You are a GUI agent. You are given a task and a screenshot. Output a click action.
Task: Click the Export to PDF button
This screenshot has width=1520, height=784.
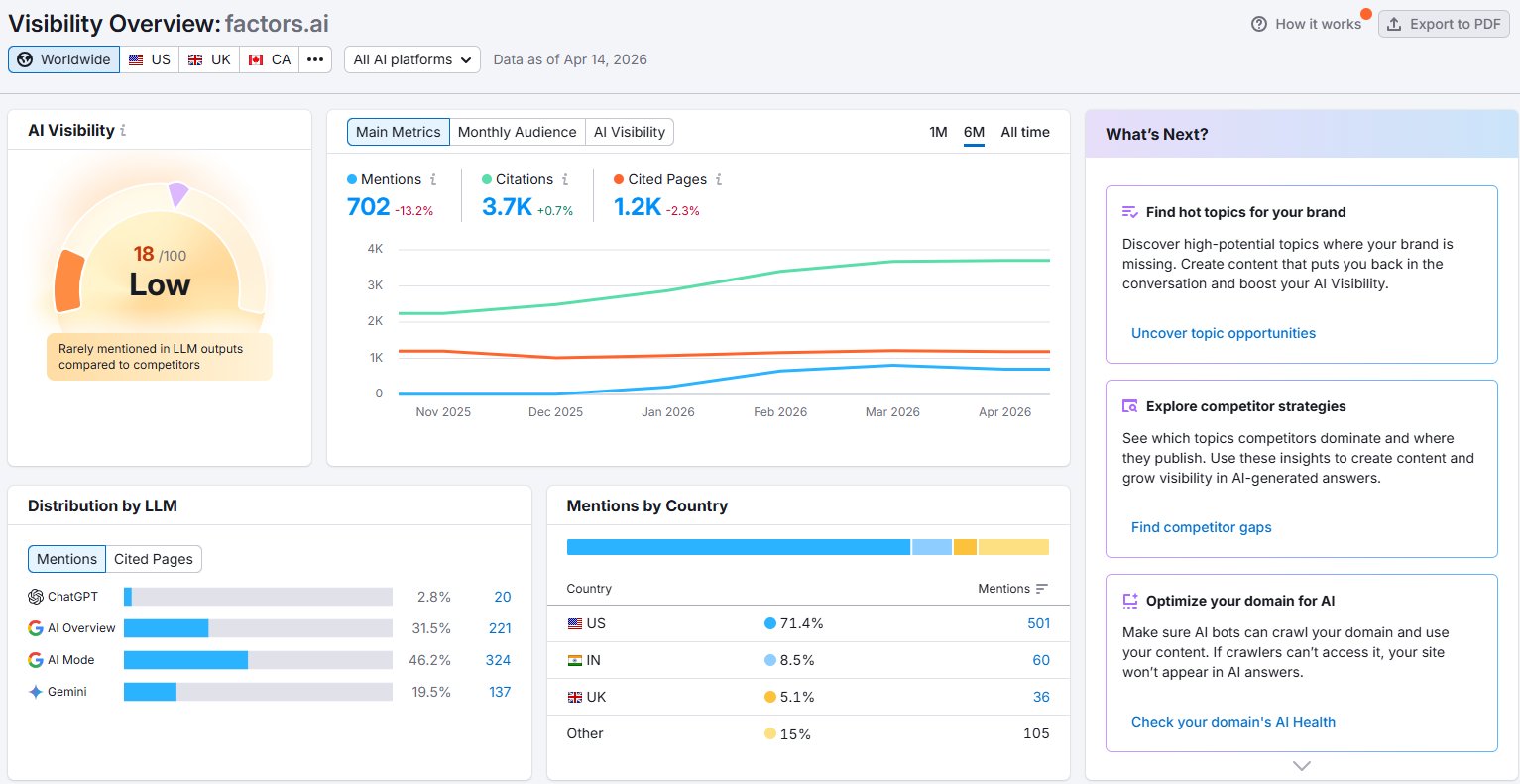(x=1444, y=24)
